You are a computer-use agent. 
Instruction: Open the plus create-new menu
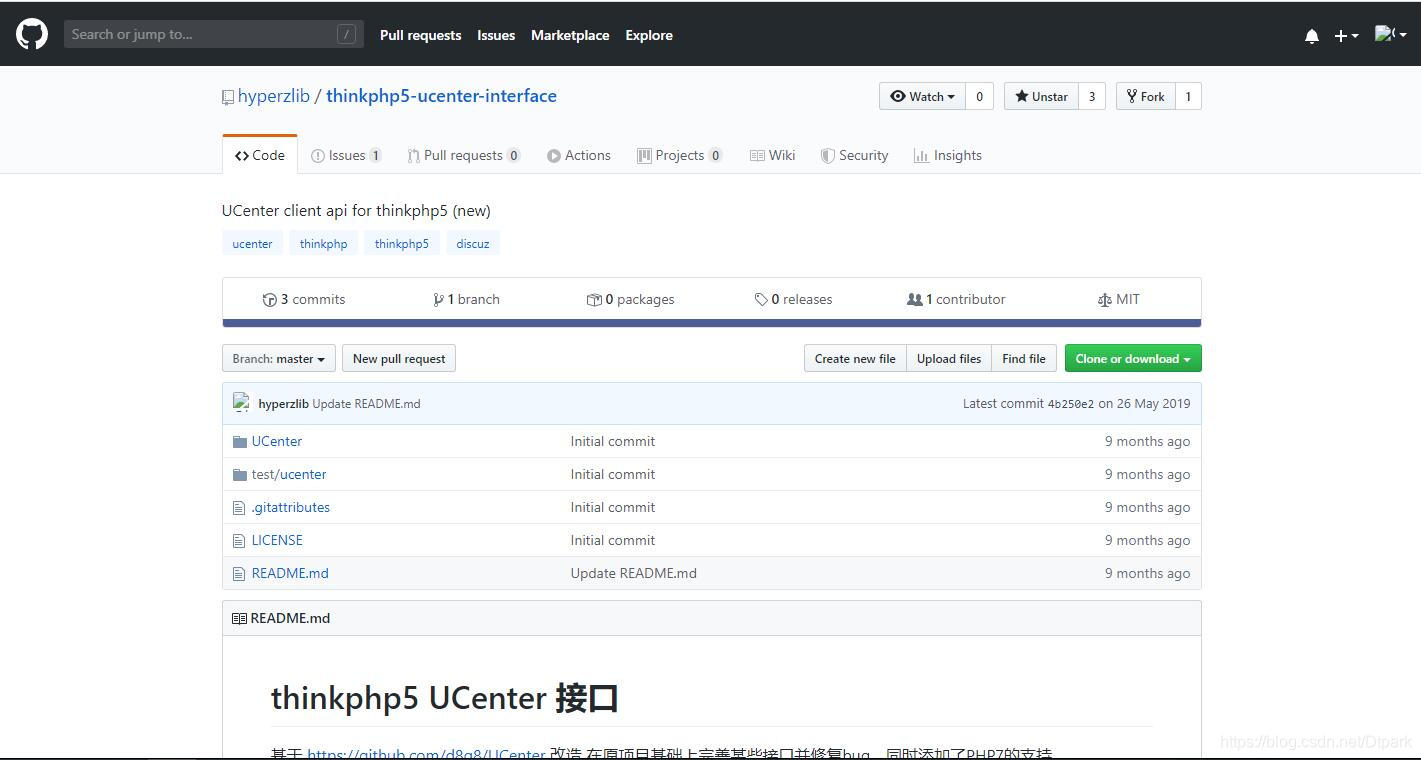1346,36
